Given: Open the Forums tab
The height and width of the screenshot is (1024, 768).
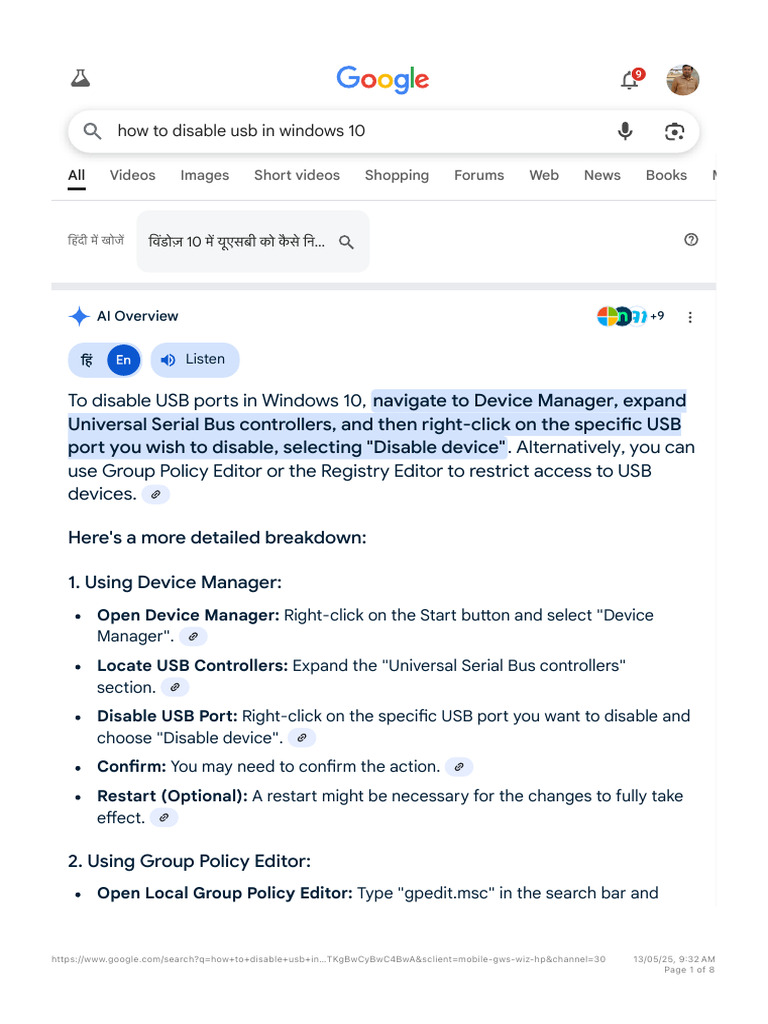Looking at the screenshot, I should 479,175.
